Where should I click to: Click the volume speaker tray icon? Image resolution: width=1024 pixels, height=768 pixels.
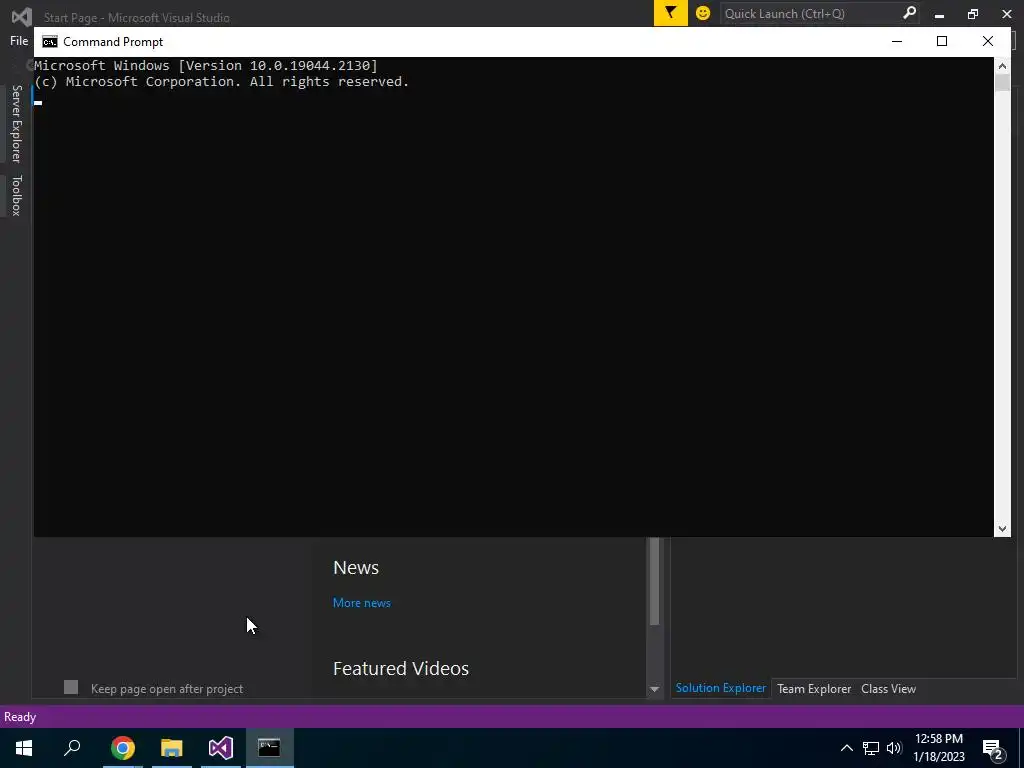894,748
